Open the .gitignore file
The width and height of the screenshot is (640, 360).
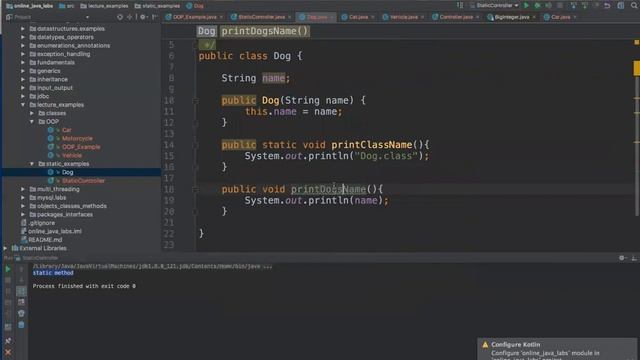[41, 223]
